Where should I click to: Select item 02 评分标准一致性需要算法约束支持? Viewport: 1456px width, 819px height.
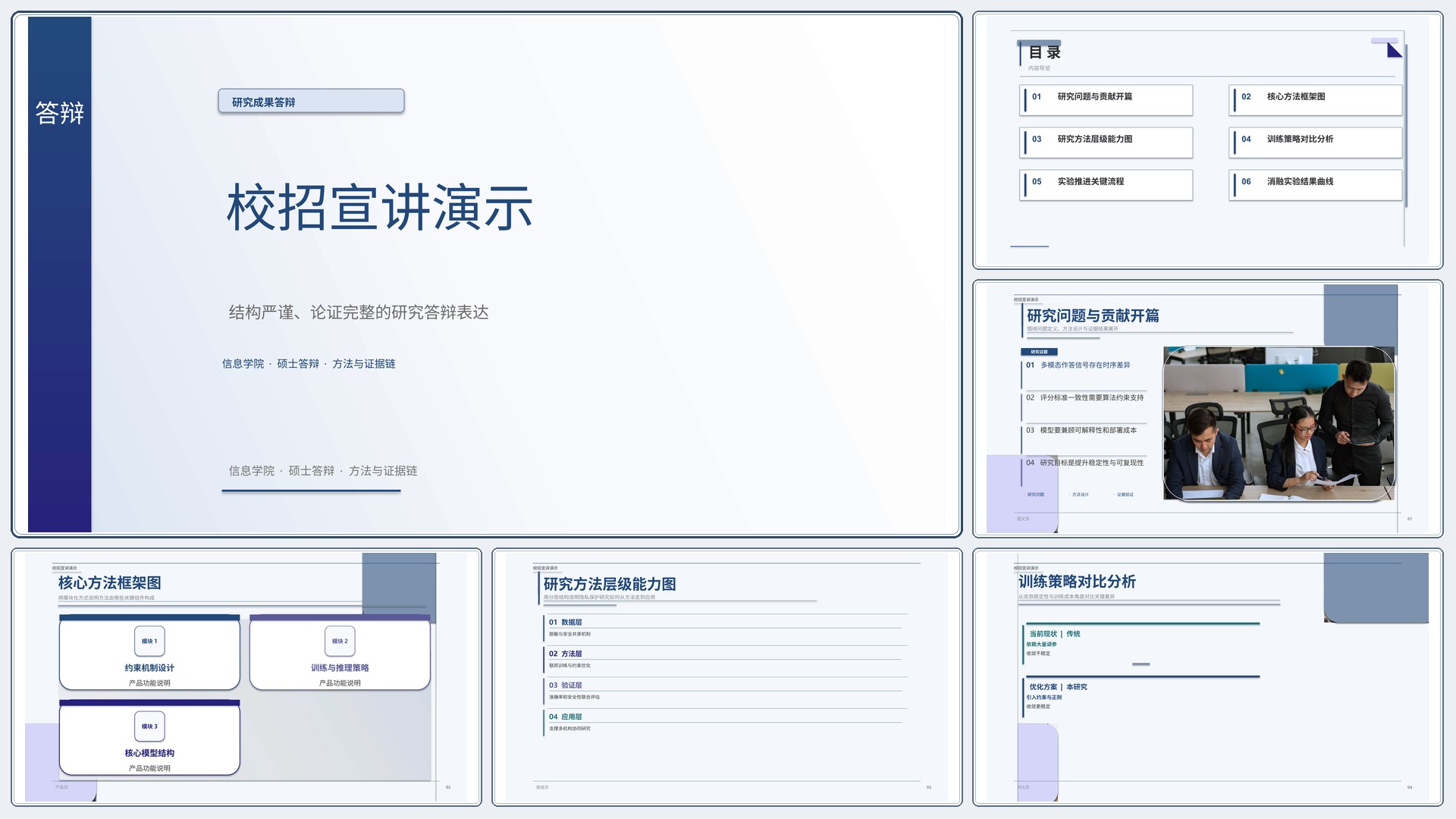pos(1084,398)
